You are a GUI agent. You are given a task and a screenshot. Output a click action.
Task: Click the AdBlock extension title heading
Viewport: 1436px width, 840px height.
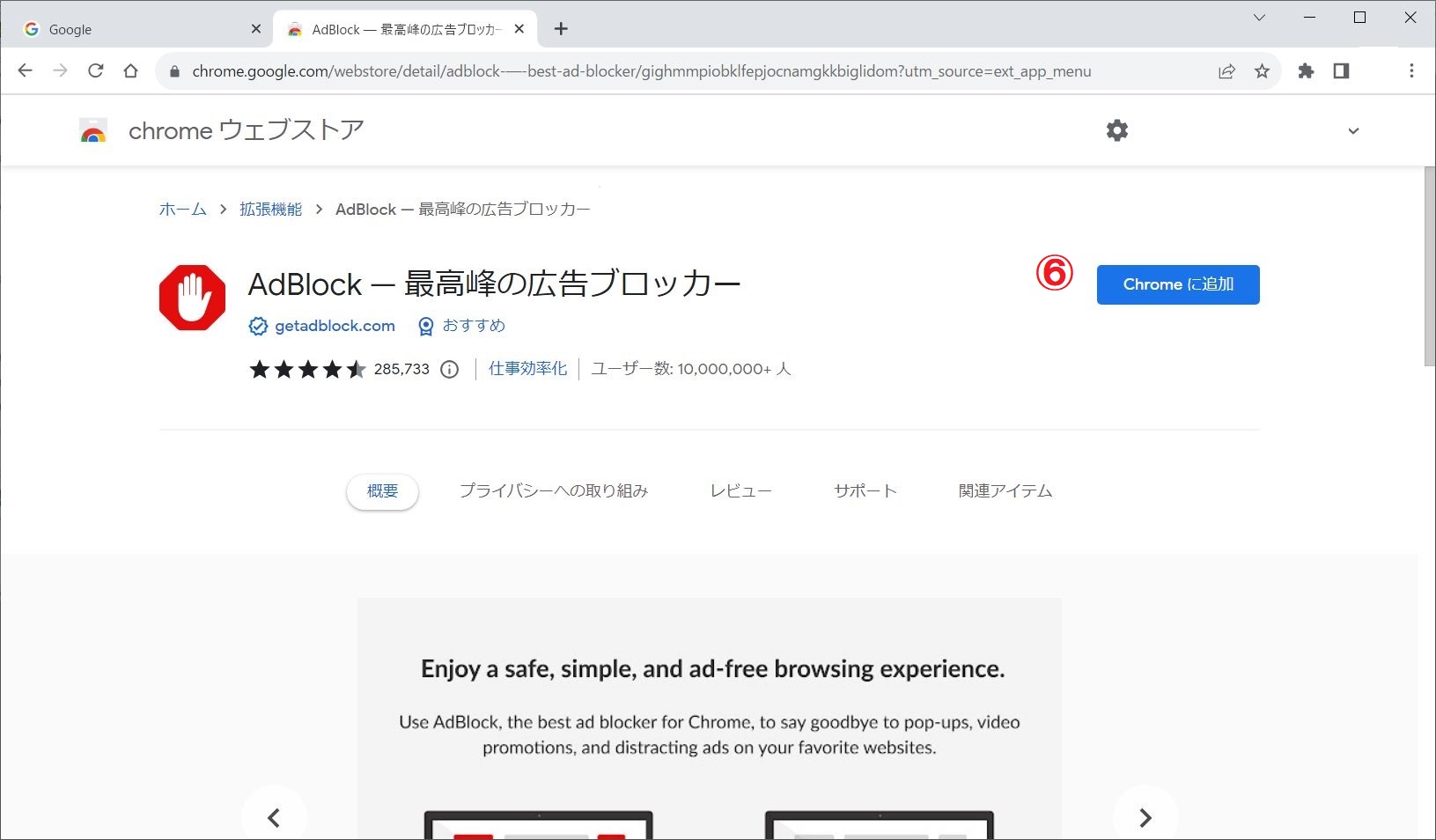pyautogui.click(x=495, y=284)
